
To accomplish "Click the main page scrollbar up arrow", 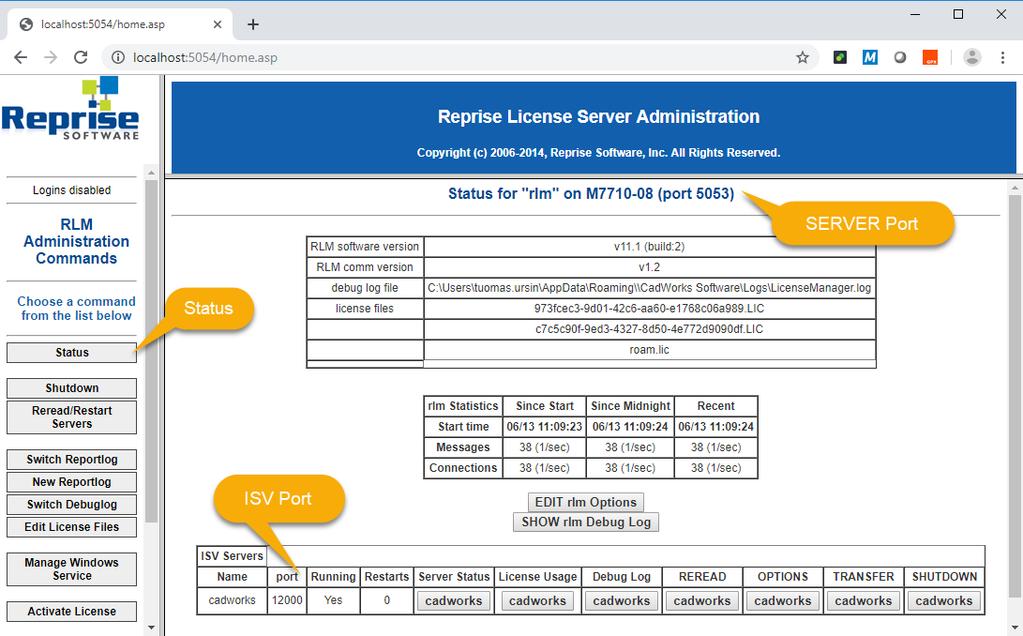I will pyautogui.click(x=1015, y=188).
